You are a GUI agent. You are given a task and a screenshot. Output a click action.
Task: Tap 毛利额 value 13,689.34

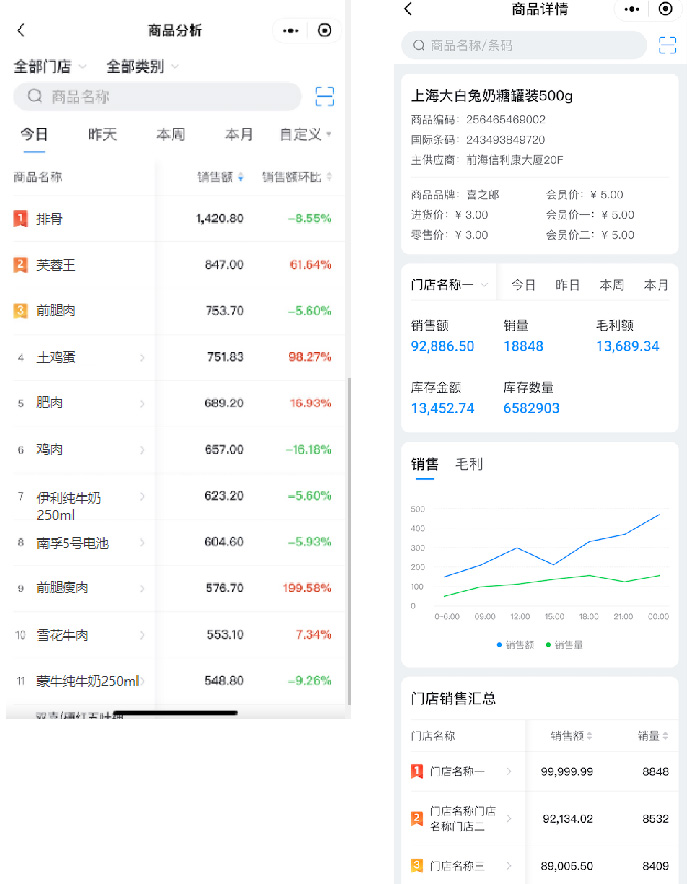628,346
